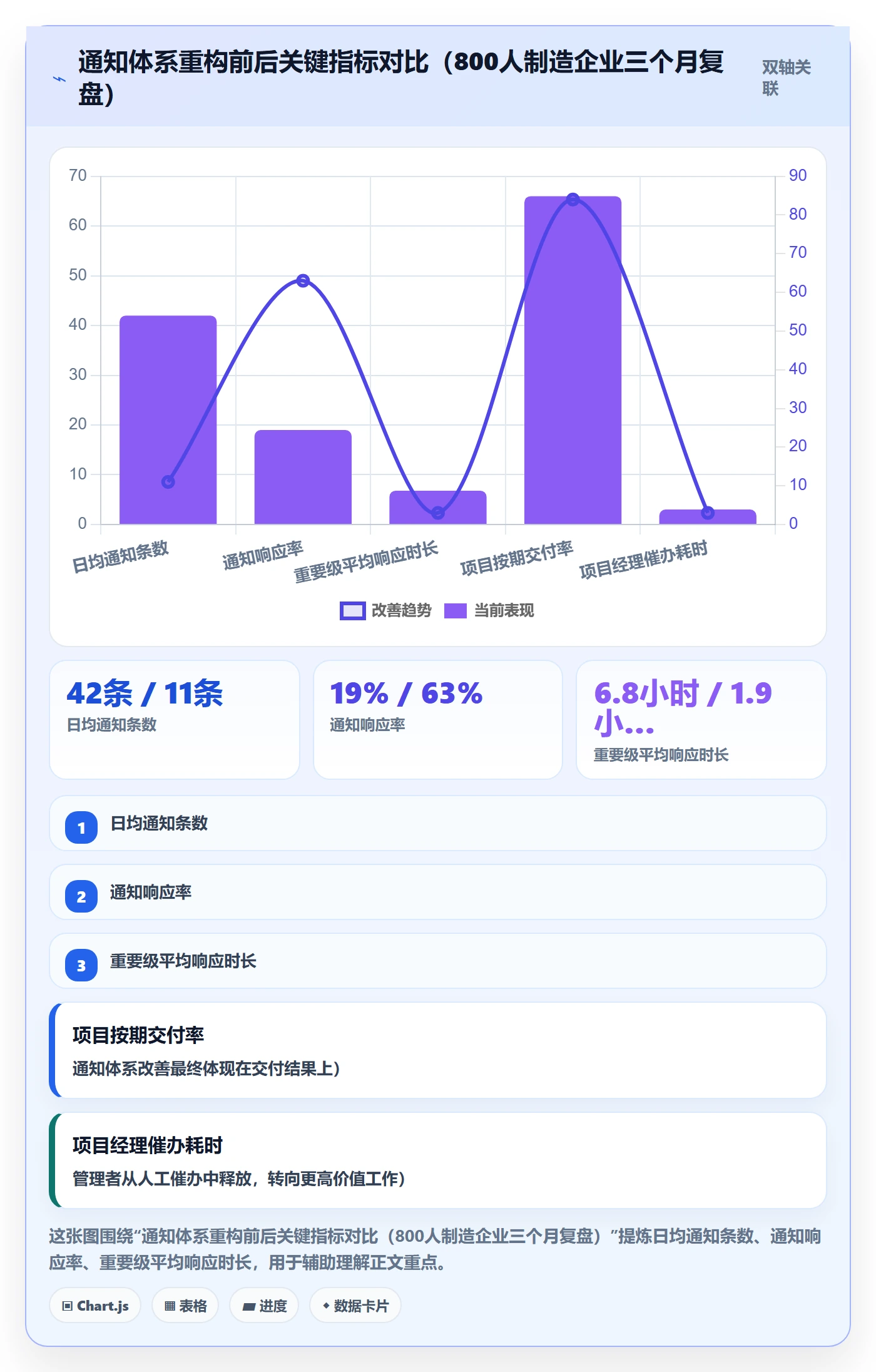Click the line point on 重要级平均响应时长 bar
The width and height of the screenshot is (876, 1372).
coord(438,513)
